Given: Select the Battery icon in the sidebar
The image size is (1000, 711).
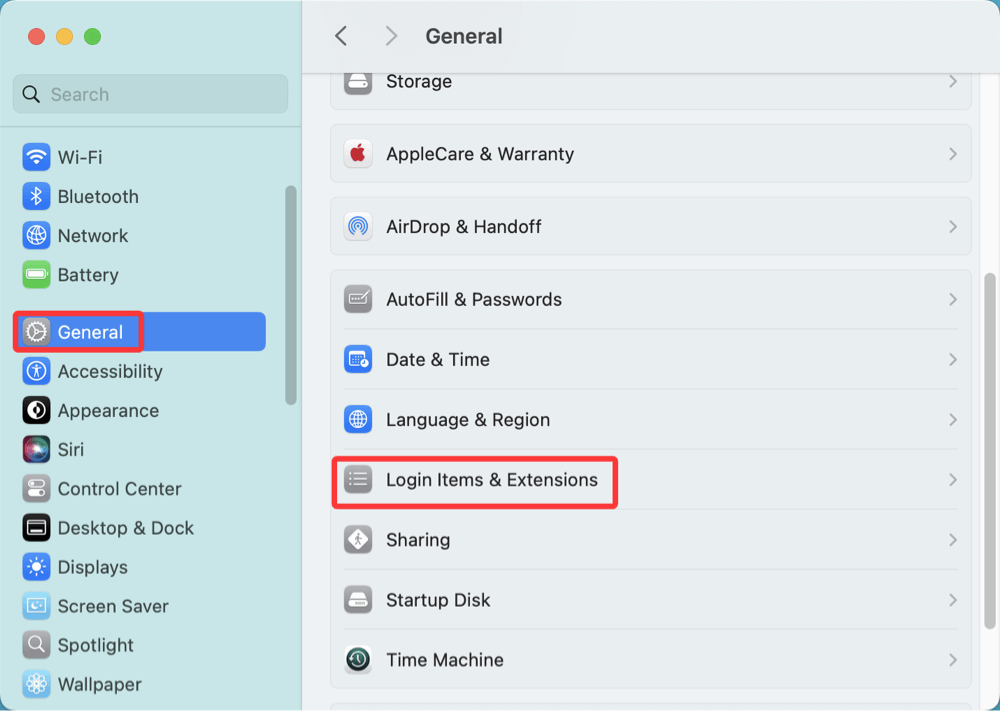Looking at the screenshot, I should [36, 274].
